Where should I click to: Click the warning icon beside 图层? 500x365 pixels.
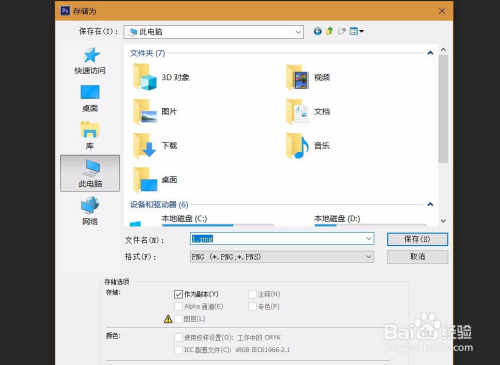(x=168, y=319)
